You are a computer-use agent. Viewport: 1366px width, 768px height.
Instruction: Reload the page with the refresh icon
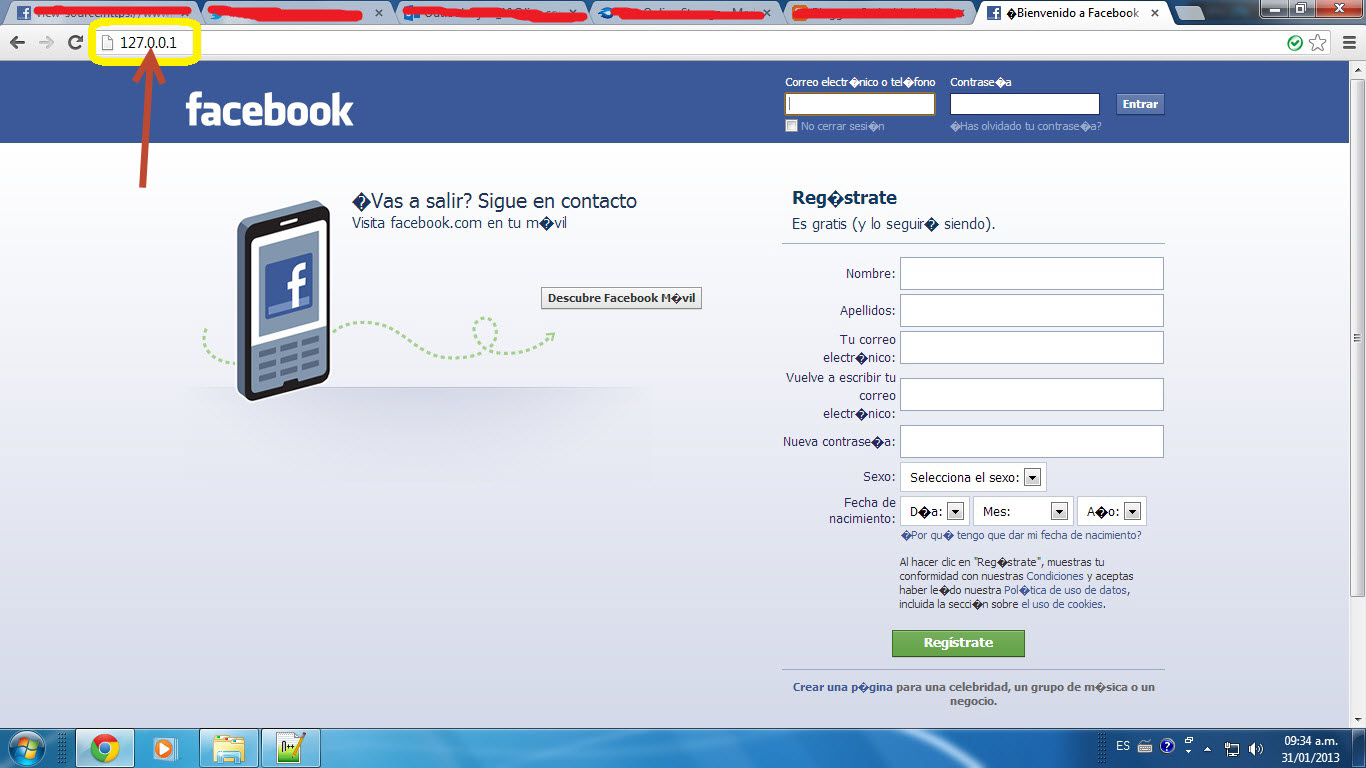click(x=75, y=42)
